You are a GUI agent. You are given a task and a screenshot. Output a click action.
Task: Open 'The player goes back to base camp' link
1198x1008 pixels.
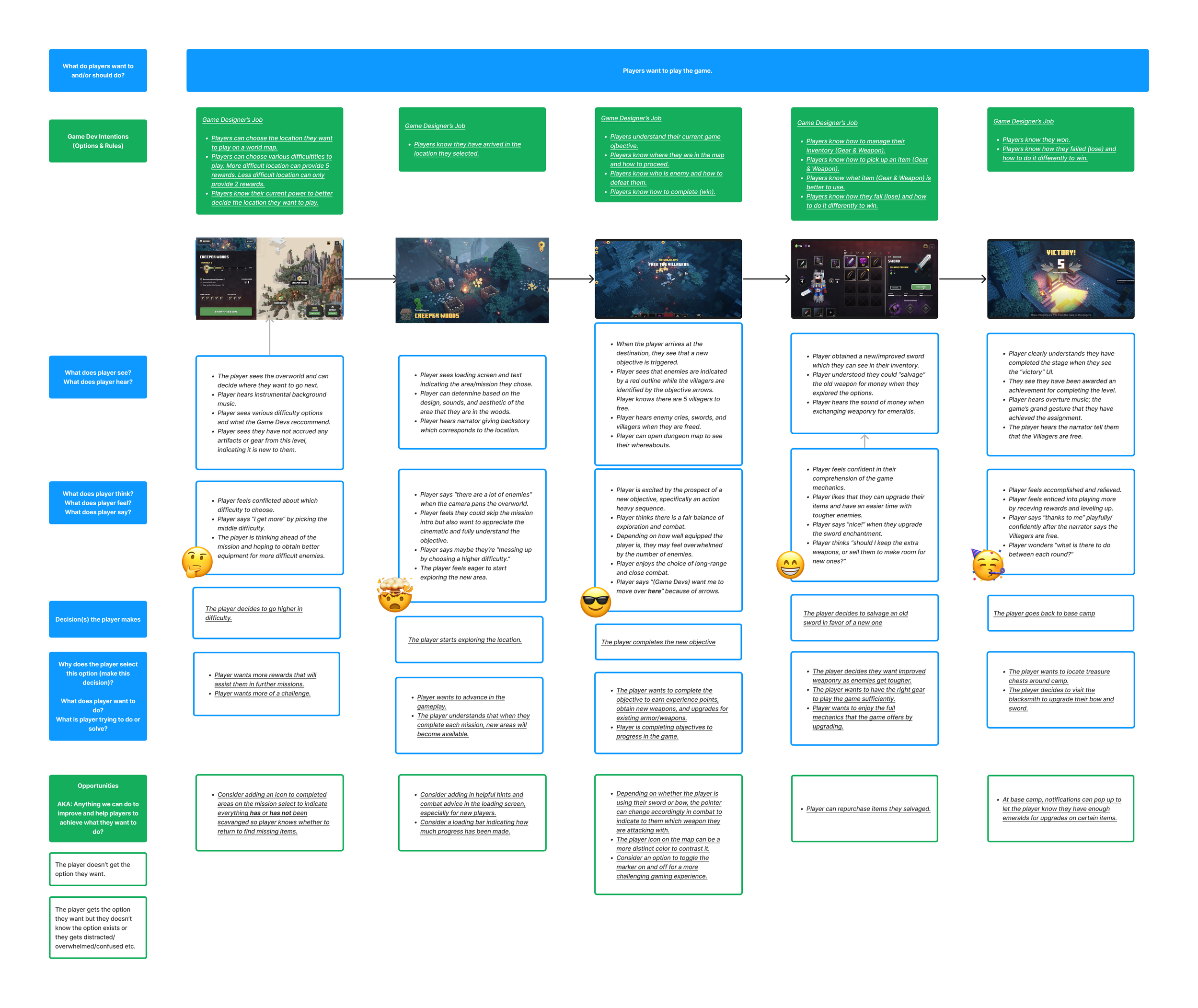pyautogui.click(x=1044, y=613)
